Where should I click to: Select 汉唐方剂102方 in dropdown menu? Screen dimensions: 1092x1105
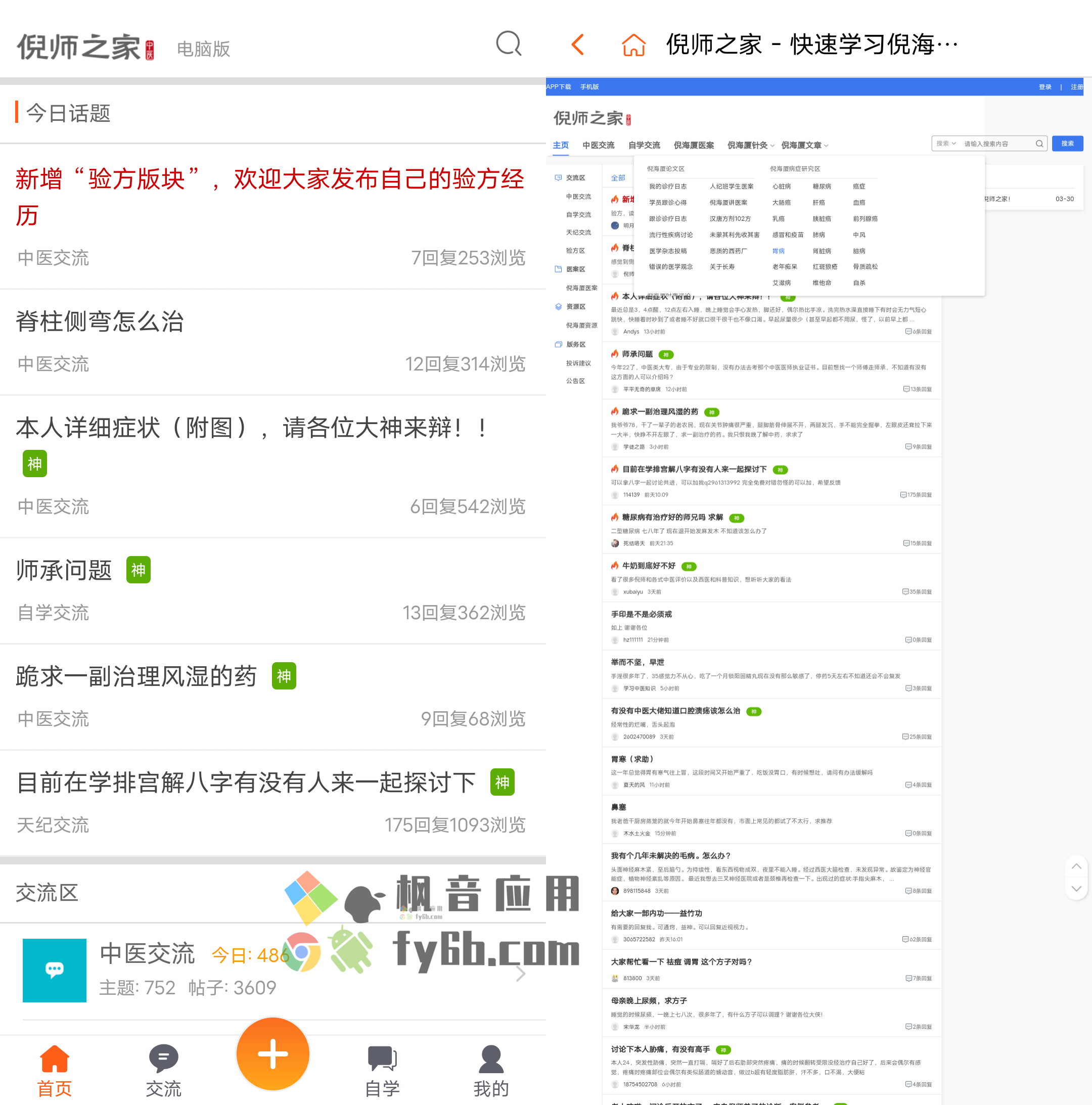pyautogui.click(x=730, y=218)
